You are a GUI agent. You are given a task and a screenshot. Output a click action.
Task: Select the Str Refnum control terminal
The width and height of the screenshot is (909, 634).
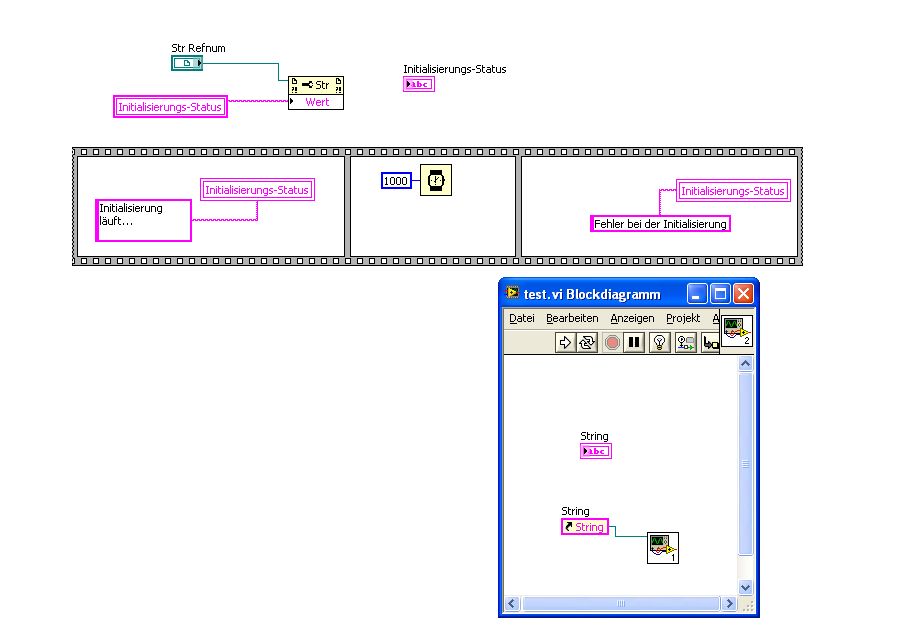[x=187, y=63]
